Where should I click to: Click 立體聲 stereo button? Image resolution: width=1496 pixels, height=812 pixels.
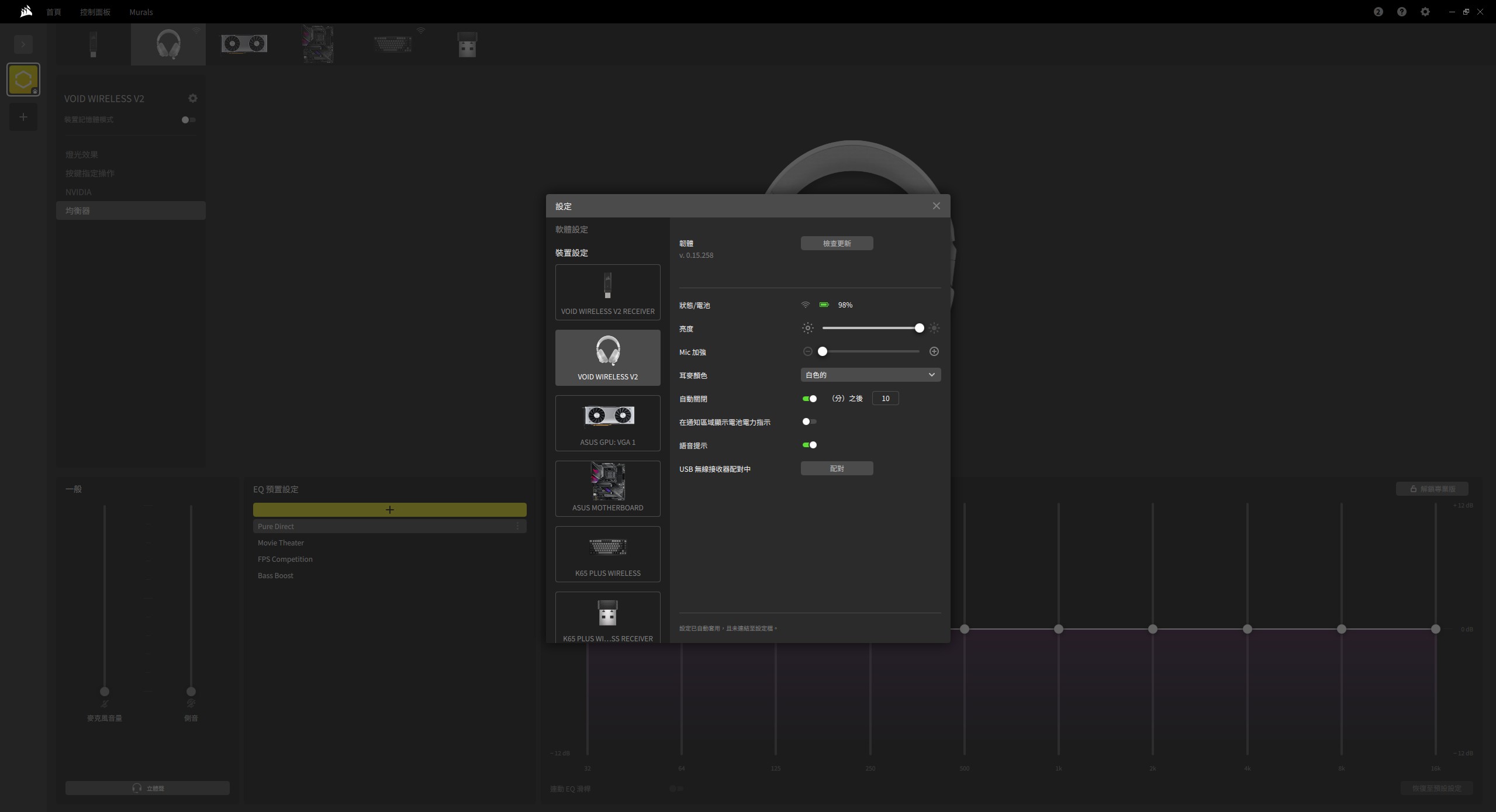coord(147,788)
